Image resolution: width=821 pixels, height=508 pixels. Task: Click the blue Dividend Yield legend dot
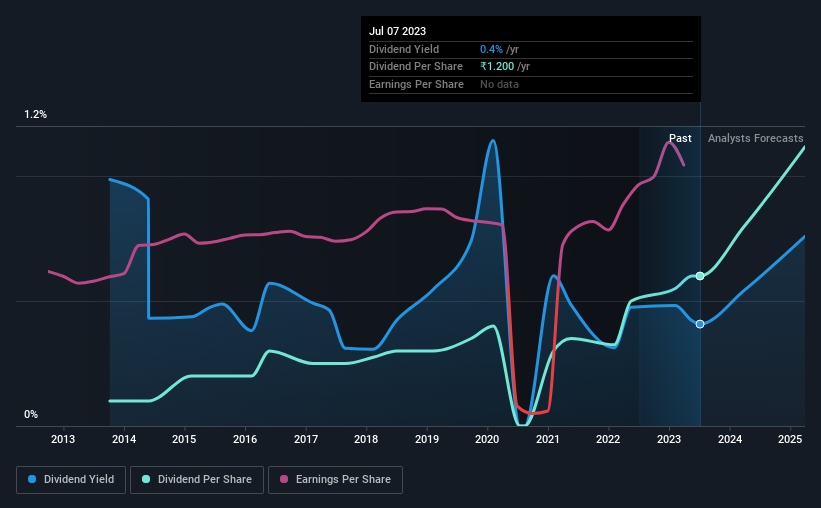[x=32, y=479]
